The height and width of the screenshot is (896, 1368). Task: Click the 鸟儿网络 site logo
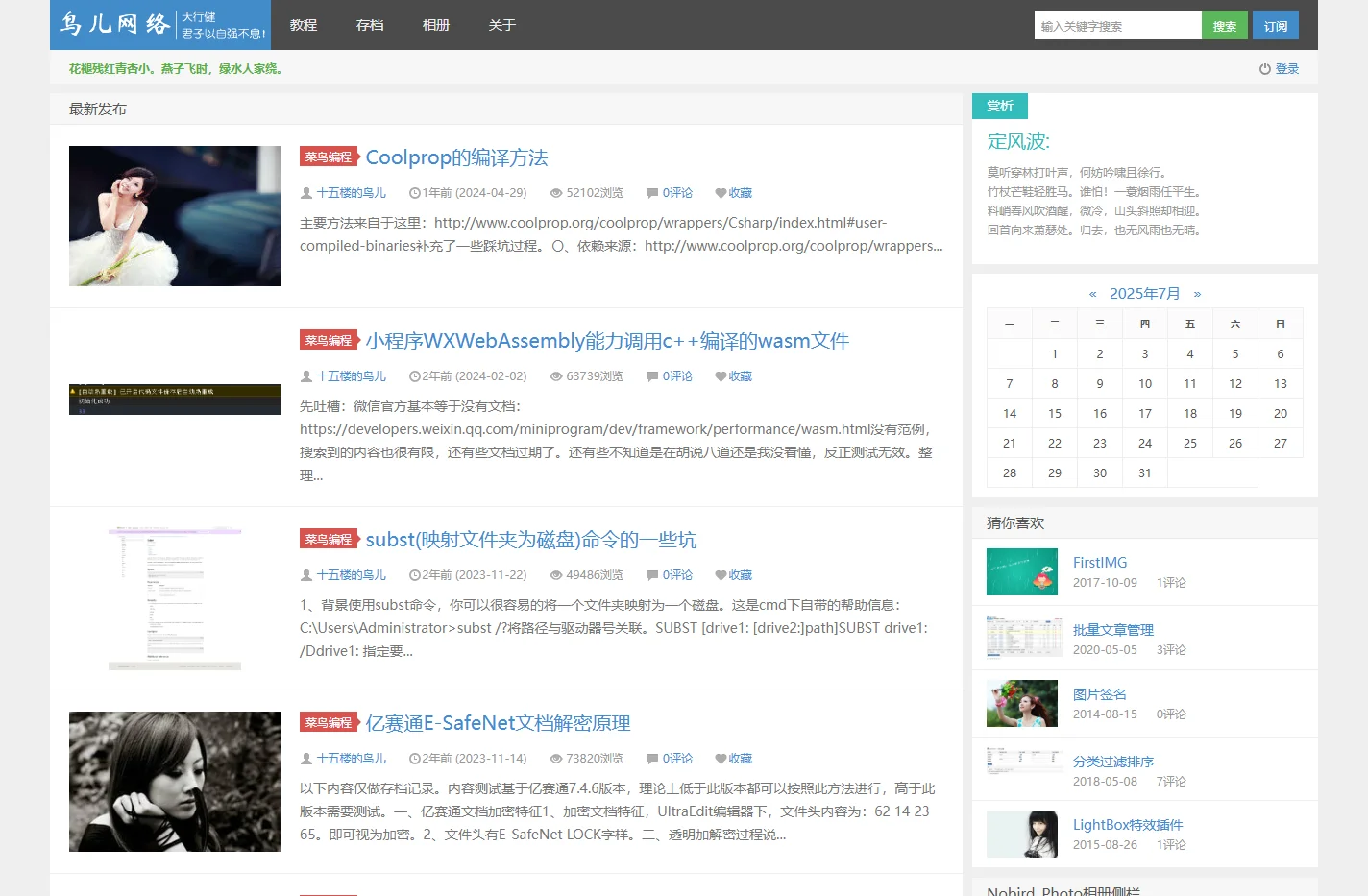tap(160, 25)
